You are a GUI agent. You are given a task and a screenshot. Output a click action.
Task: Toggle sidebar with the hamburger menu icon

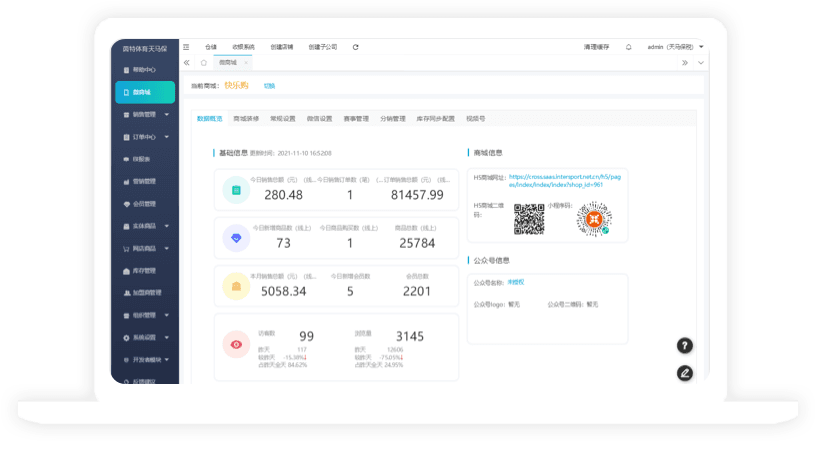click(186, 47)
